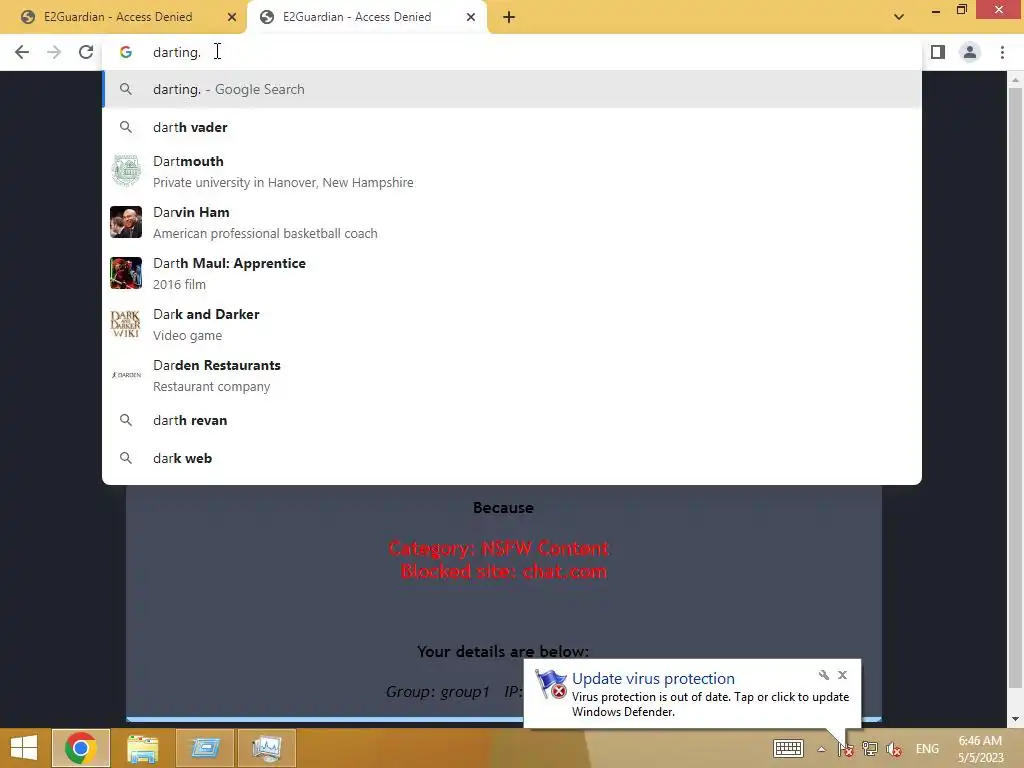The height and width of the screenshot is (768, 1024).
Task: Select 'darting. - Google Search' suggestion
Action: tap(512, 89)
